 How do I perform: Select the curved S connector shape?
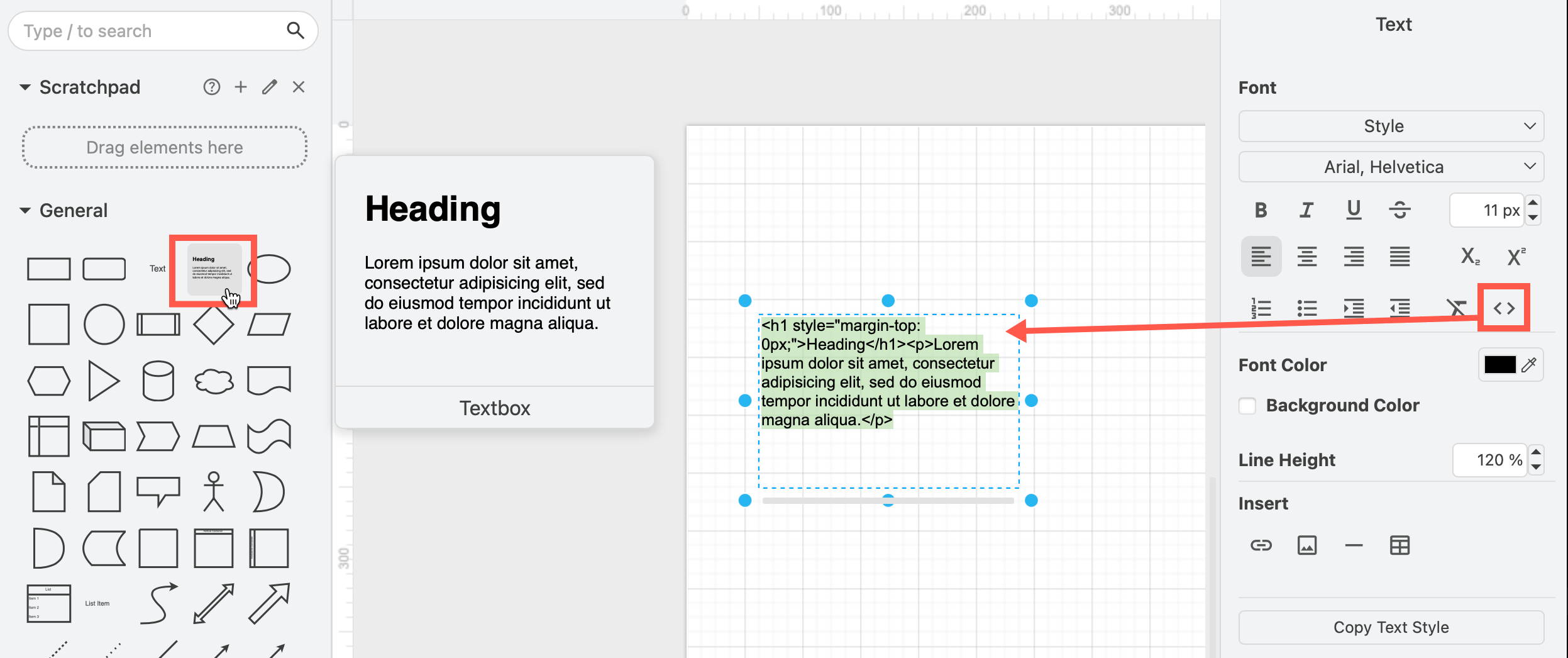(158, 603)
